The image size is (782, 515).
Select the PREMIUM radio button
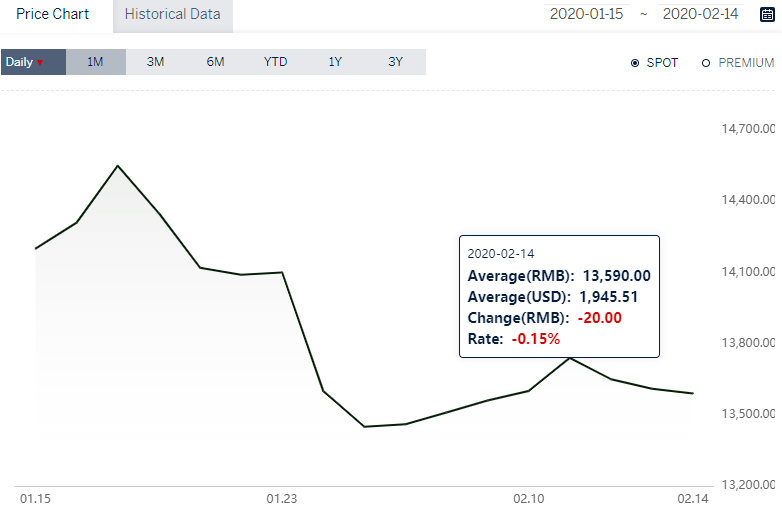coord(706,63)
